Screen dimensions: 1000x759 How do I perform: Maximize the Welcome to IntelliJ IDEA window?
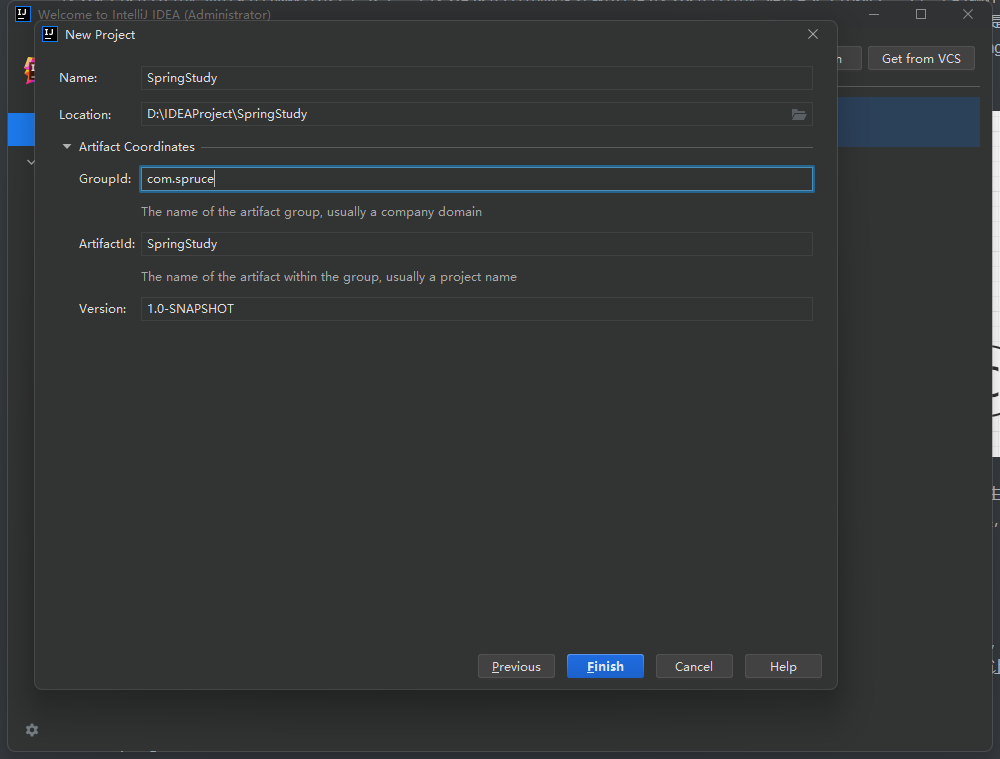(921, 14)
